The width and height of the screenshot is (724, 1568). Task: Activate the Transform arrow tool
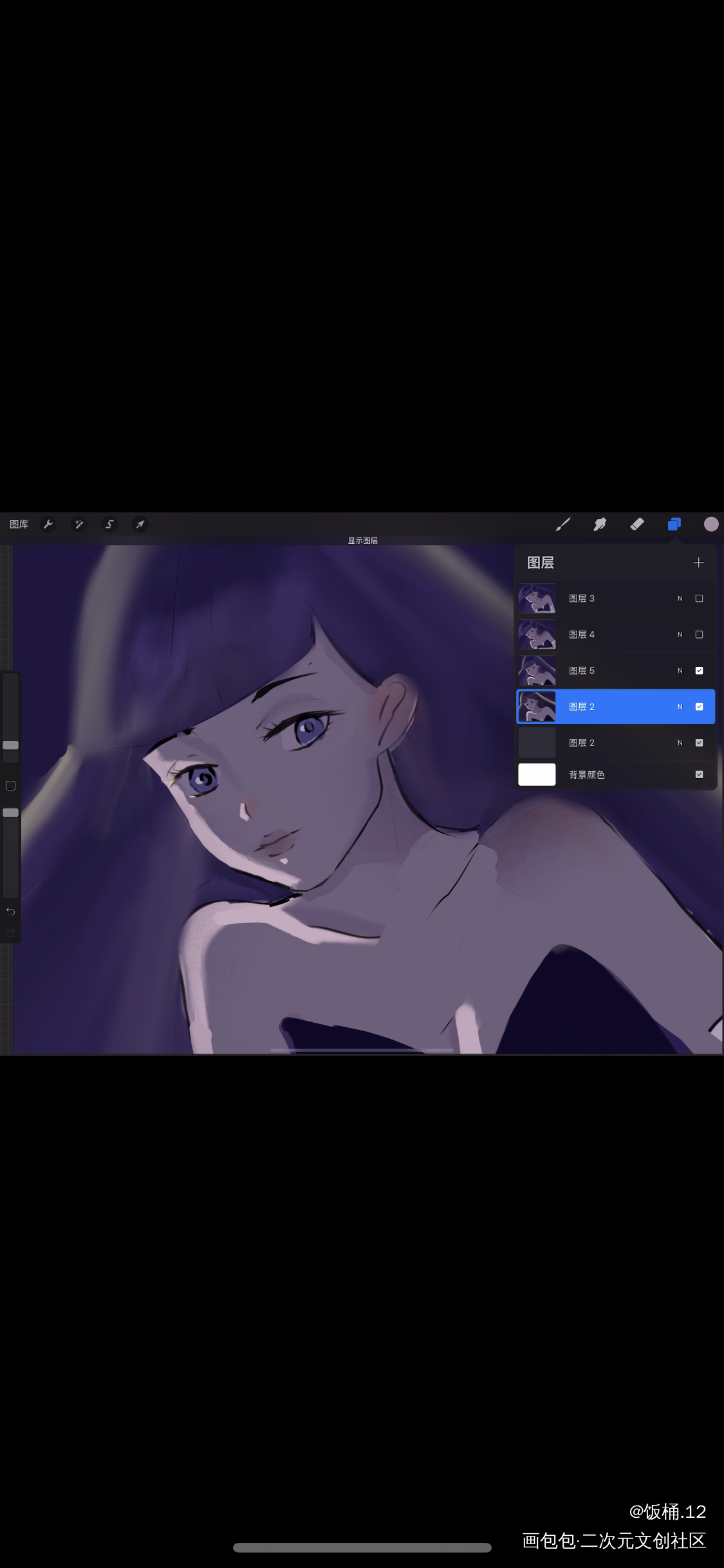pos(140,525)
